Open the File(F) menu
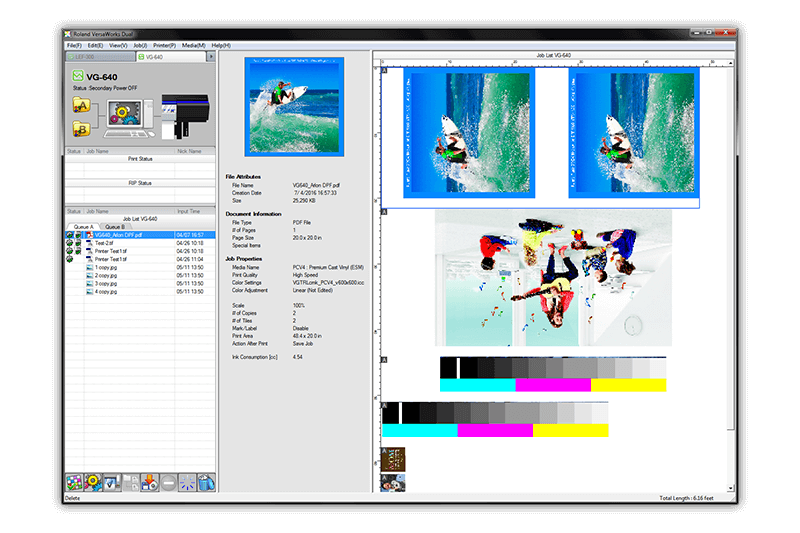Image resolution: width=800 pixels, height=533 pixels. [x=74, y=45]
